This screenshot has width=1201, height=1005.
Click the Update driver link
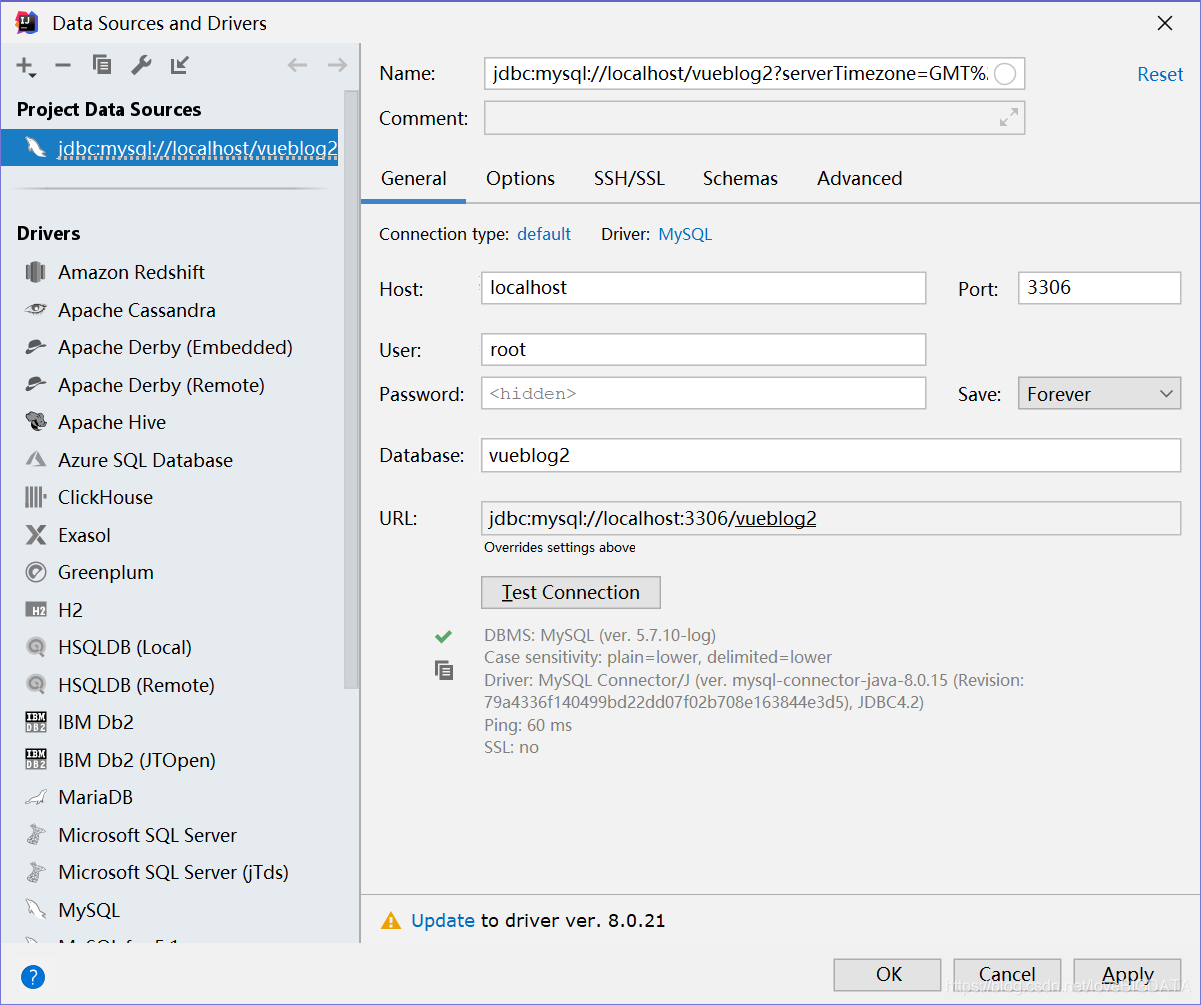[x=443, y=921]
